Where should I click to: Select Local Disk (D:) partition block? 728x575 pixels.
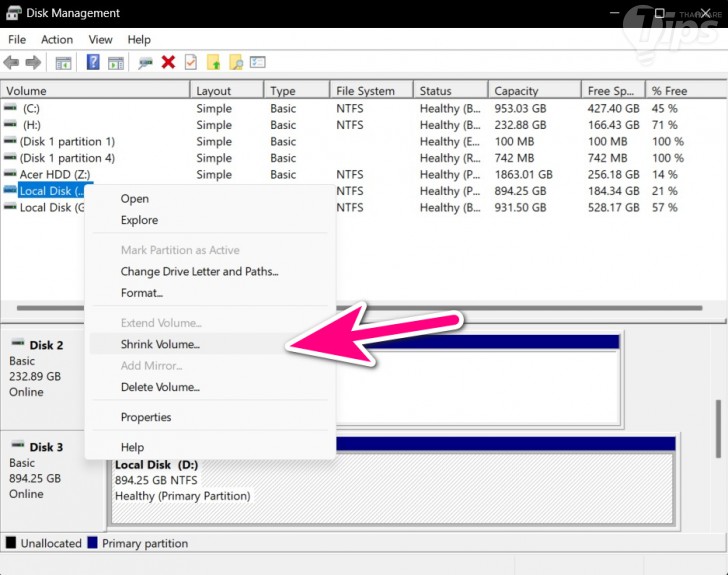coord(393,480)
